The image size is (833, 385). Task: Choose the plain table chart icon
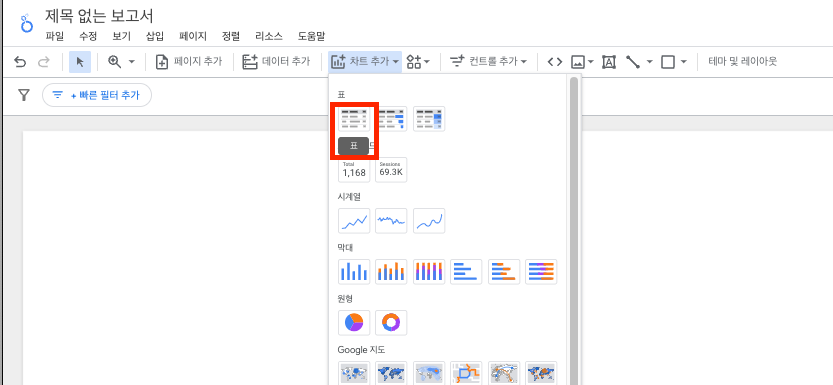[354, 119]
